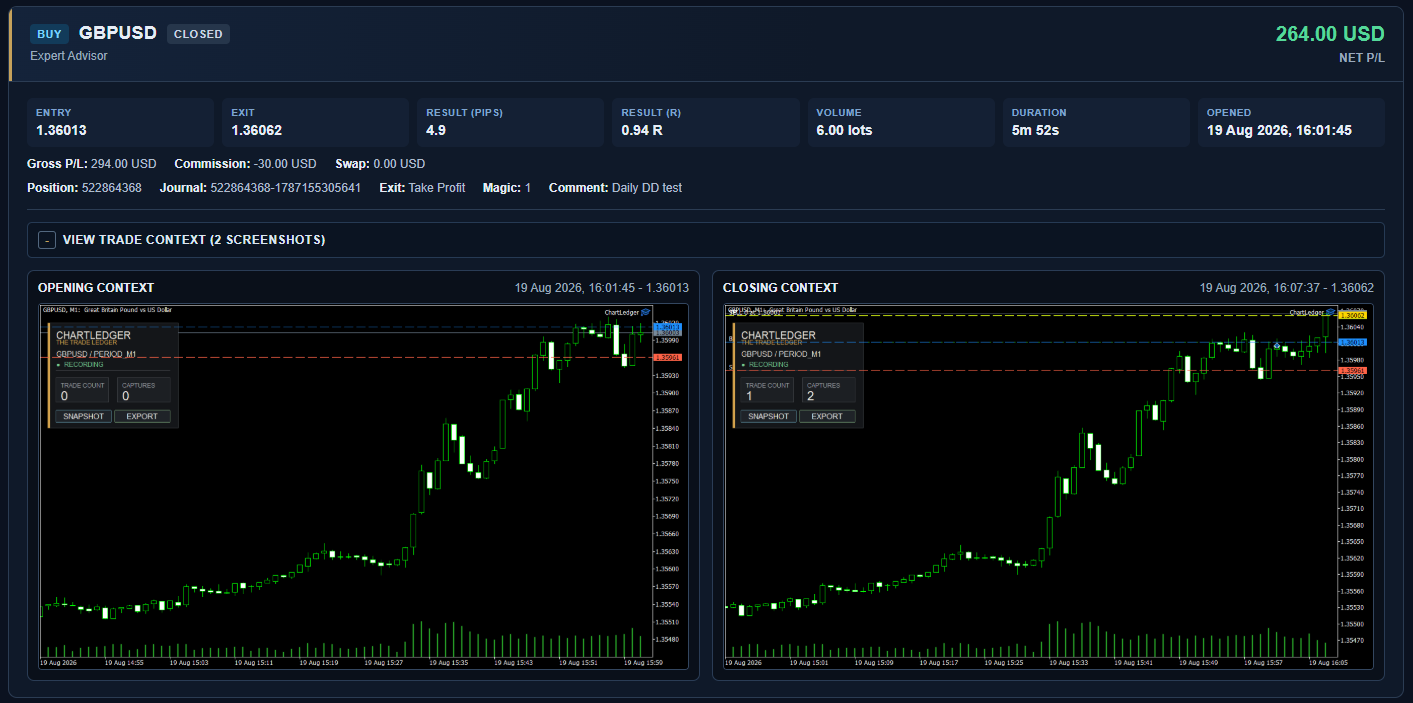Click ChartLedger graduation-cap icon in Closing Context chart
Screen dimensions: 1413x703
(x=1330, y=312)
